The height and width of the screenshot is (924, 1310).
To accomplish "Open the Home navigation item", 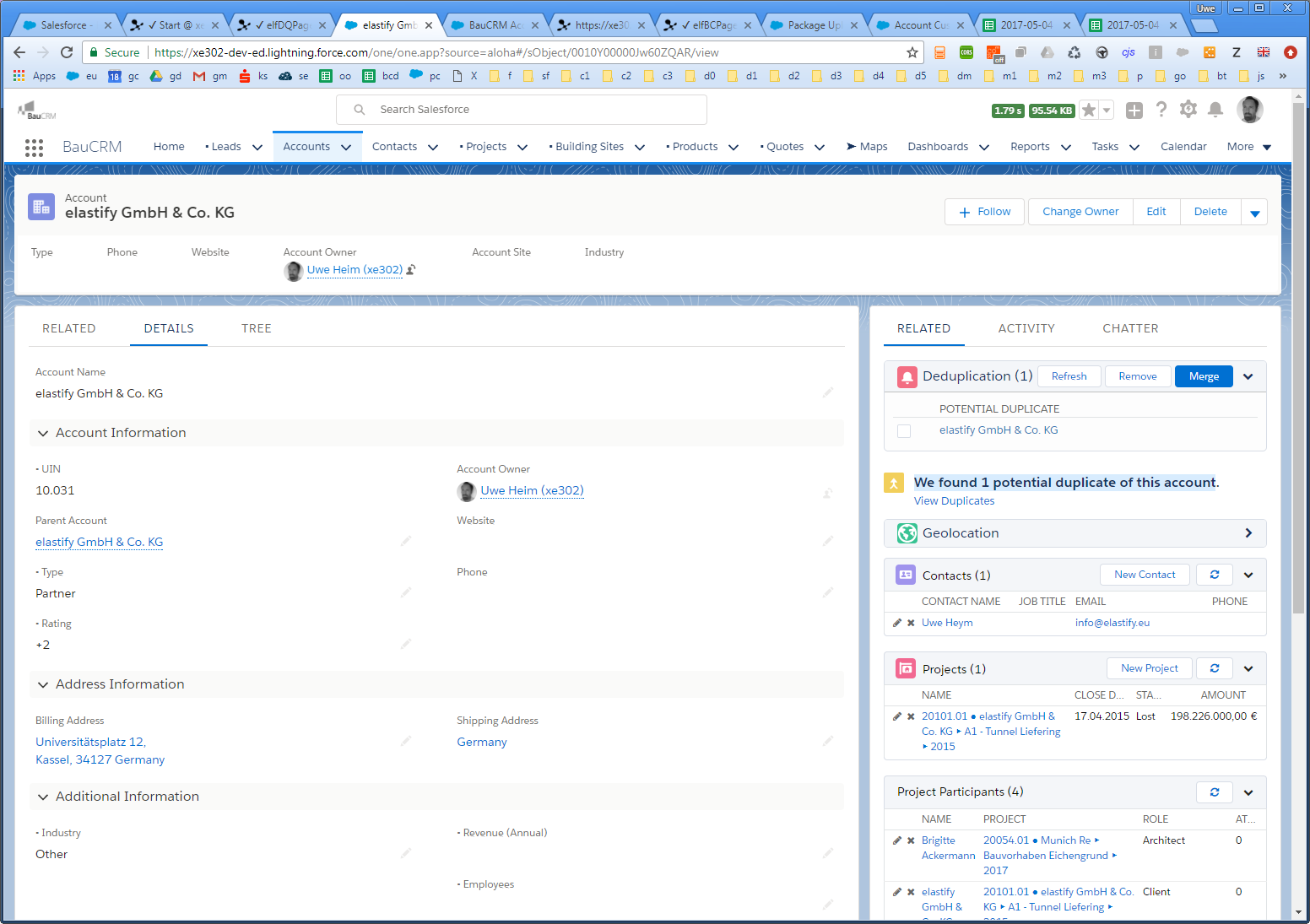I will click(x=169, y=147).
